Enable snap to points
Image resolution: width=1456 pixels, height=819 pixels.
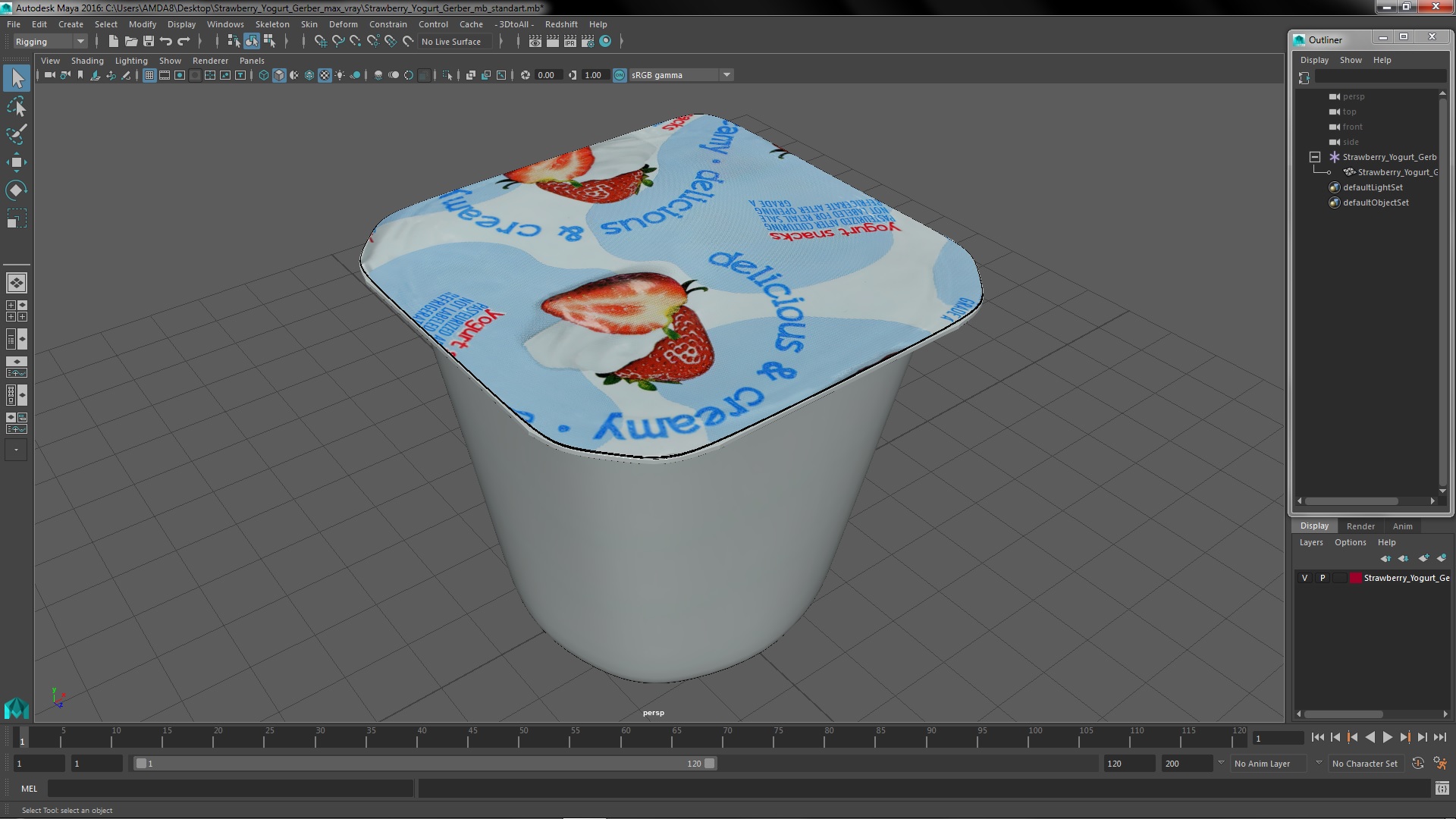pos(356,42)
